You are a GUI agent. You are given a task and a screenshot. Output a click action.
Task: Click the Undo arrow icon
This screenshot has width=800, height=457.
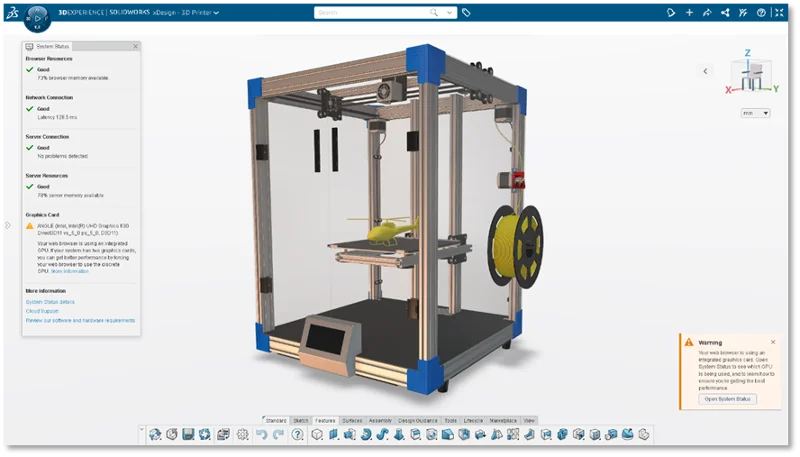point(261,434)
